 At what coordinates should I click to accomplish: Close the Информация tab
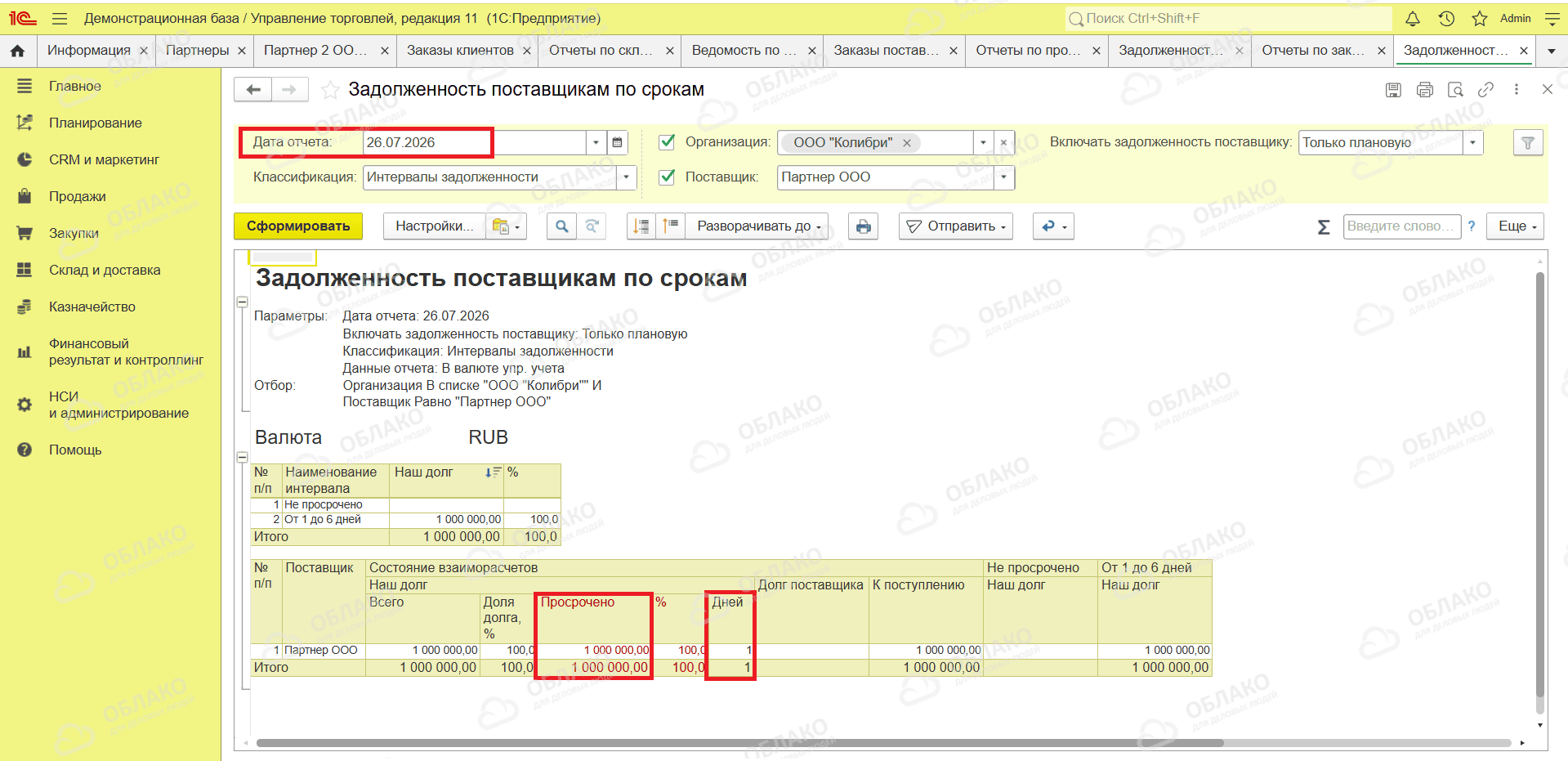[x=144, y=51]
